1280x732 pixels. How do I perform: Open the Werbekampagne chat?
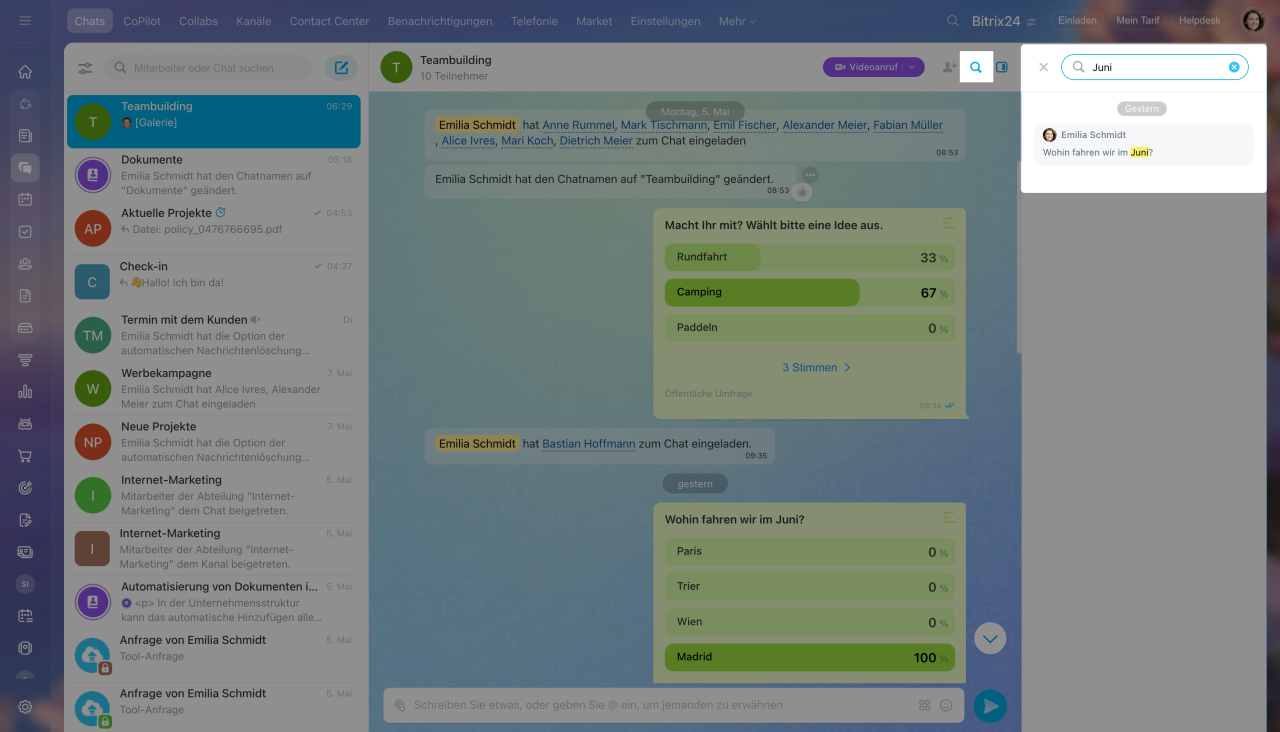point(214,388)
